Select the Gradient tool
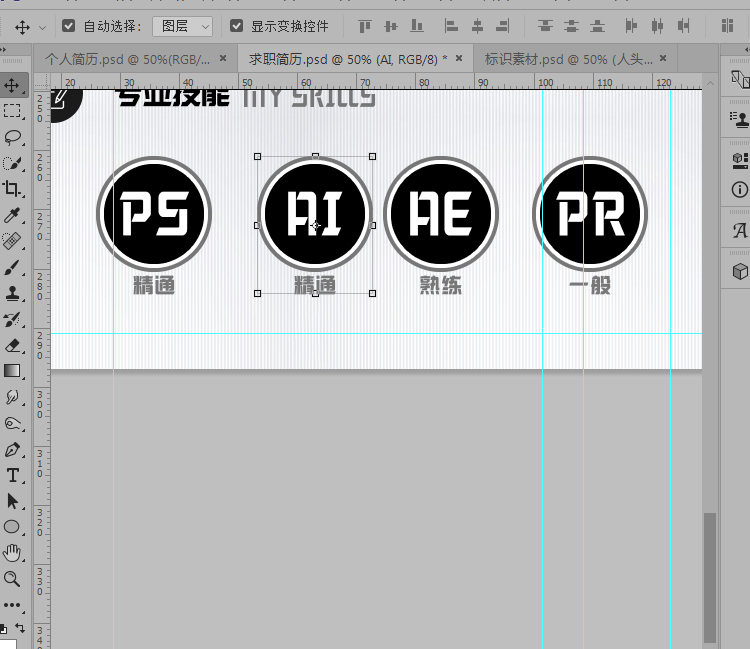Image resolution: width=750 pixels, height=649 pixels. 12,371
